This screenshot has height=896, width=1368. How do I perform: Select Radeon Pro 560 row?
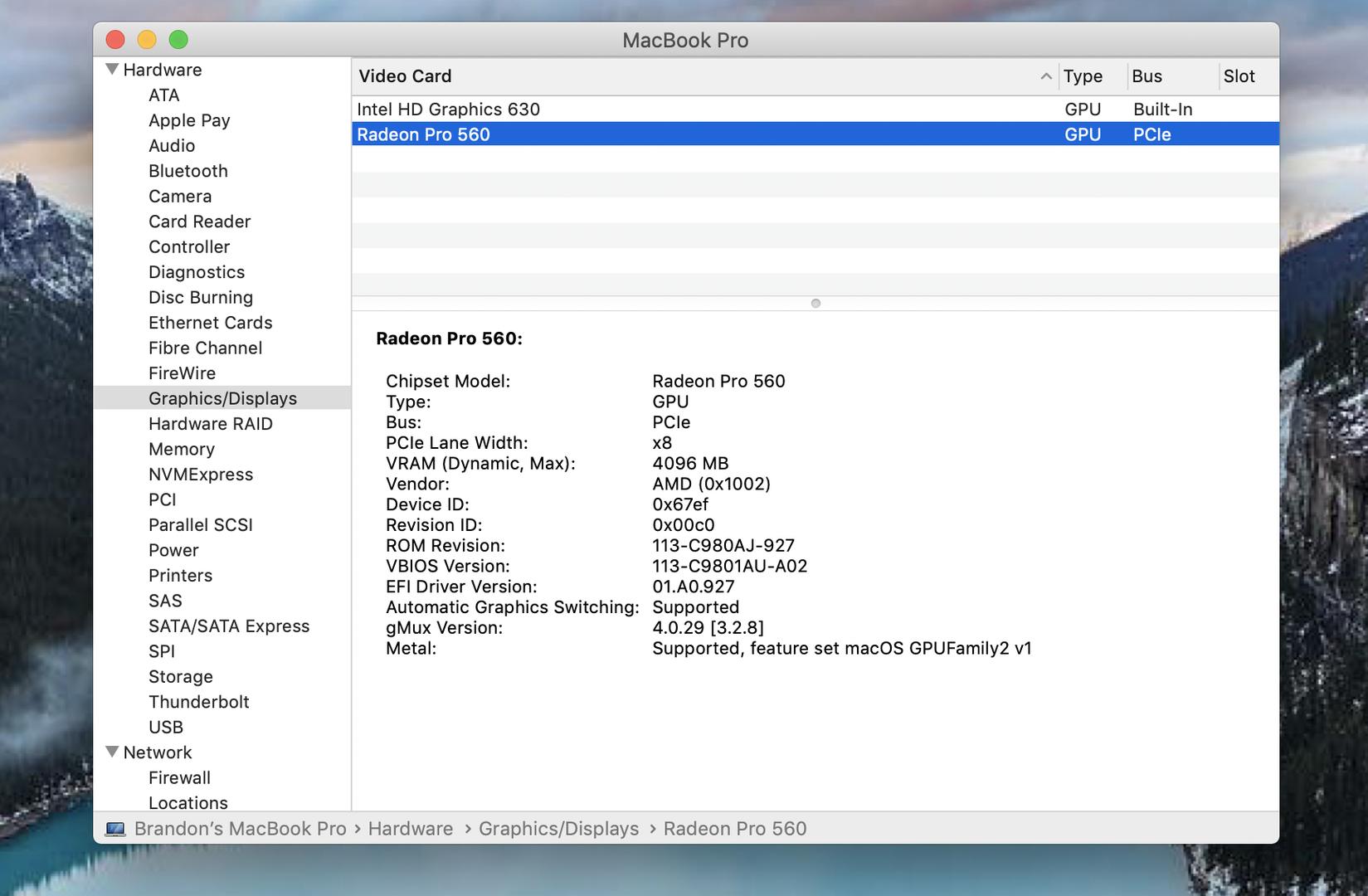tap(815, 134)
